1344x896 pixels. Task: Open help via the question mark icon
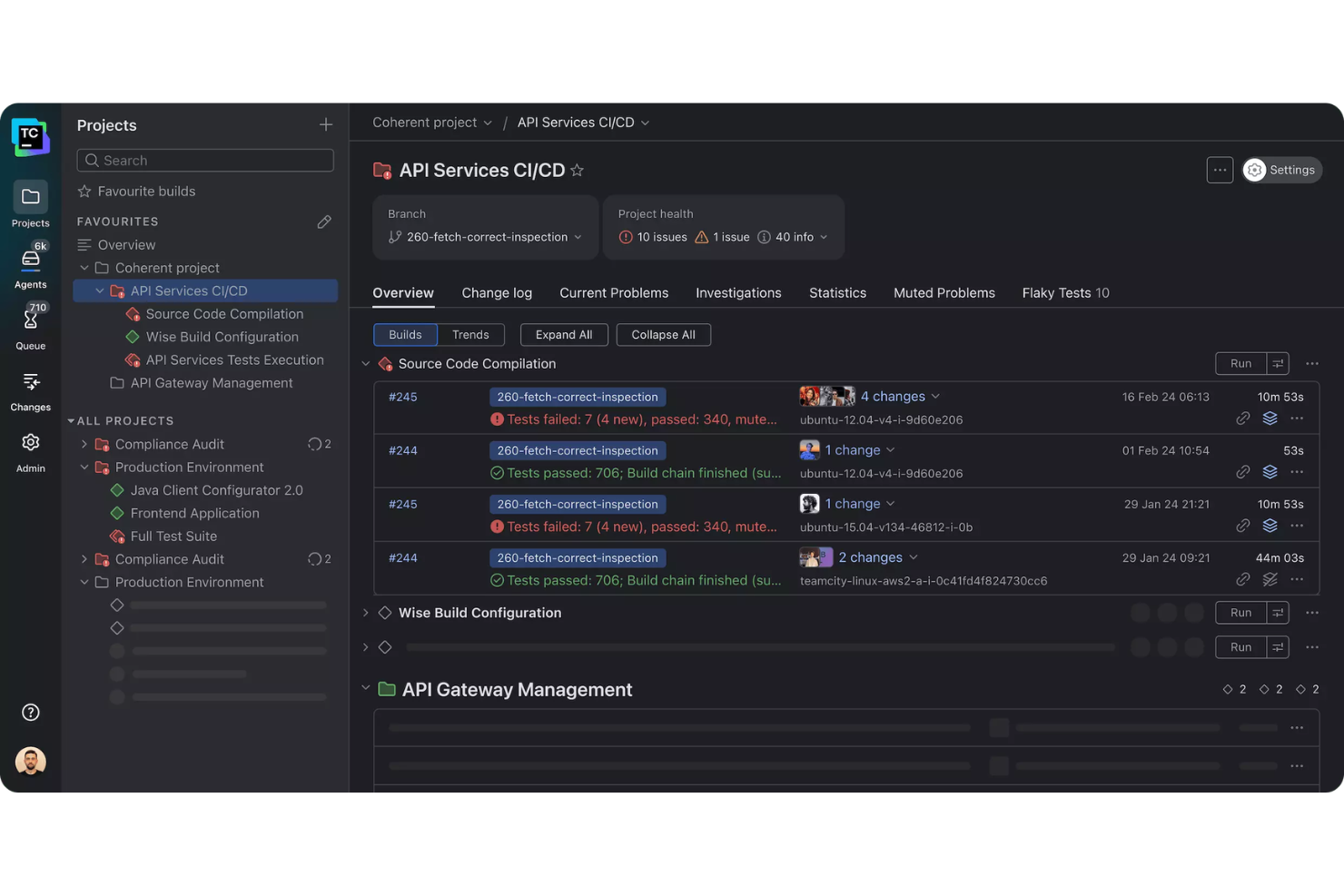pyautogui.click(x=30, y=713)
